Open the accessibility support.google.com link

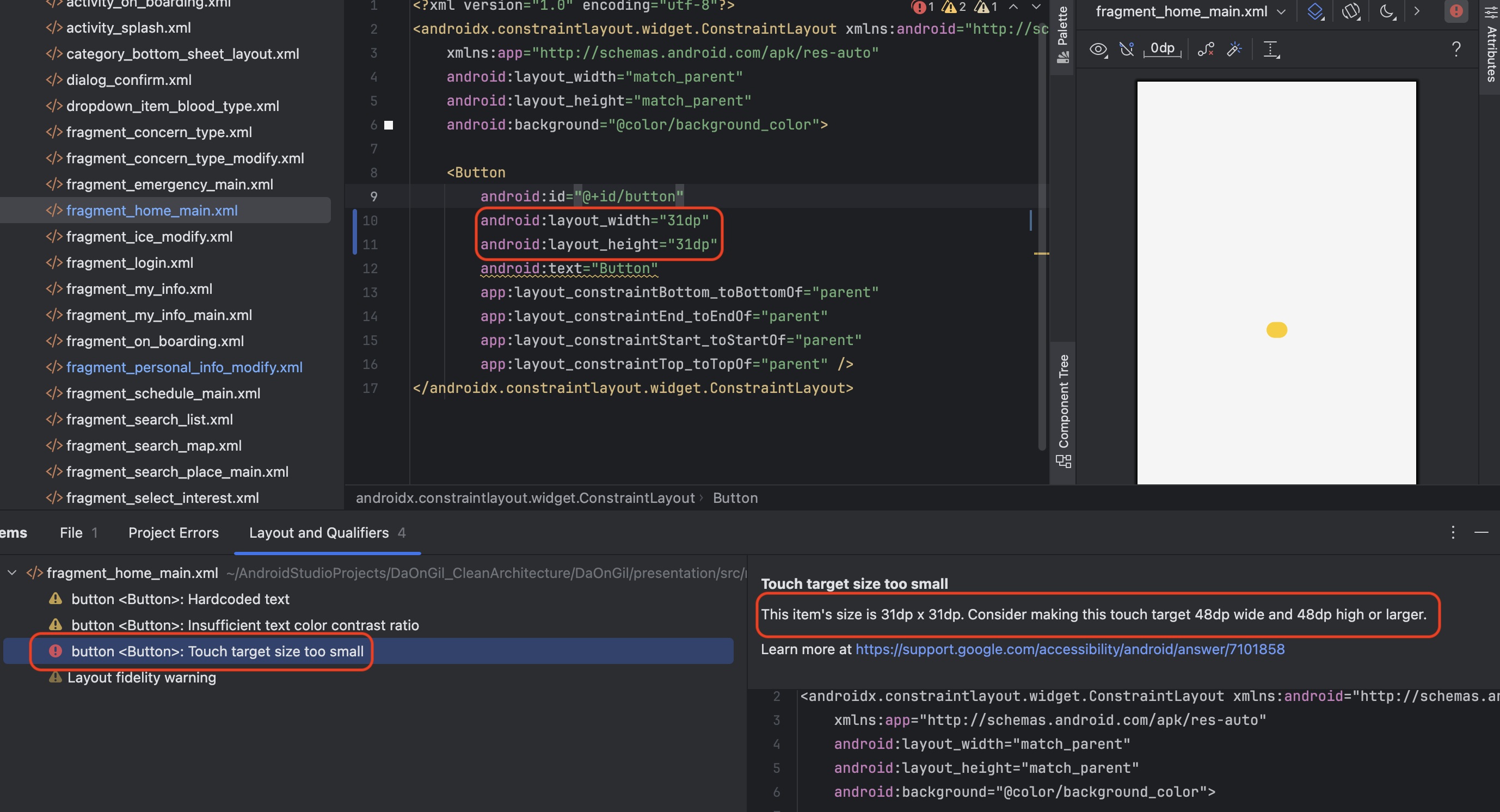point(1069,649)
